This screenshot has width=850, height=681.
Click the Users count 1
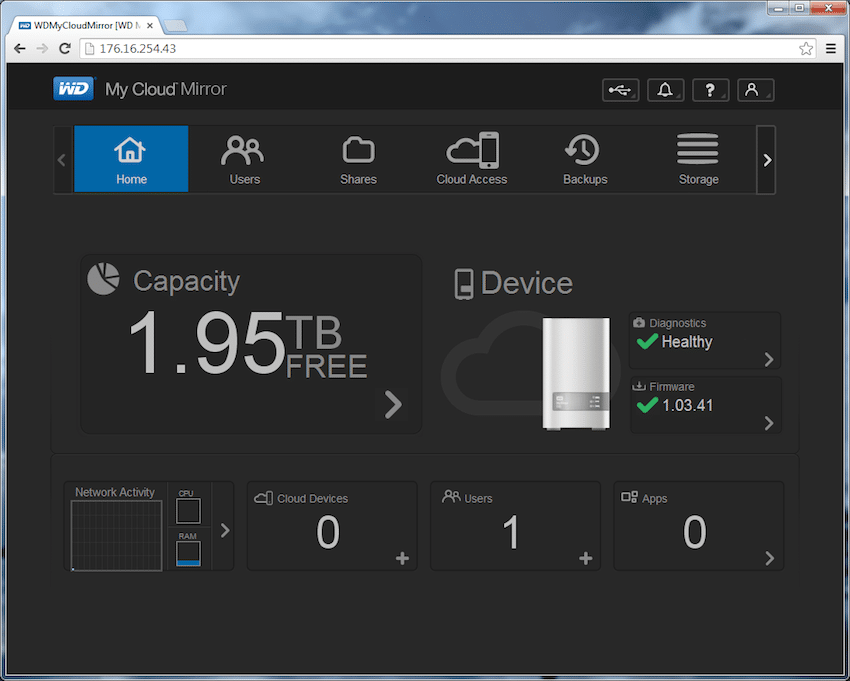pyautogui.click(x=511, y=532)
